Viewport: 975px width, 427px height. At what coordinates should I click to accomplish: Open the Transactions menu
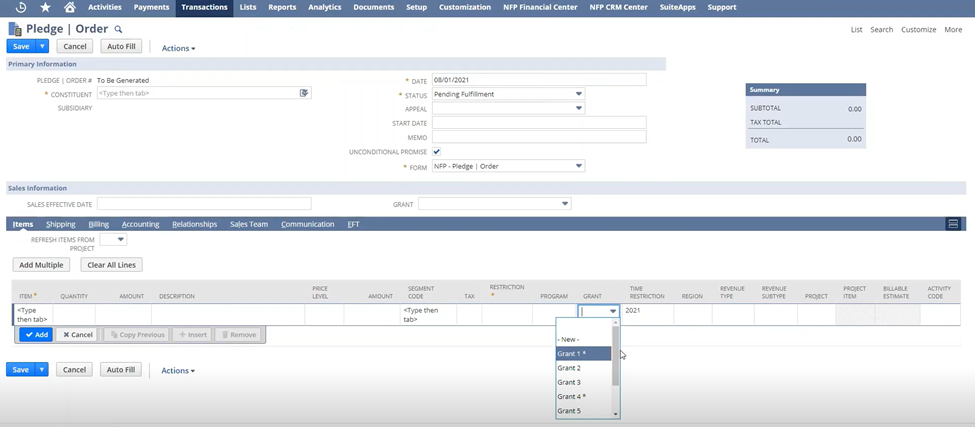click(x=205, y=7)
